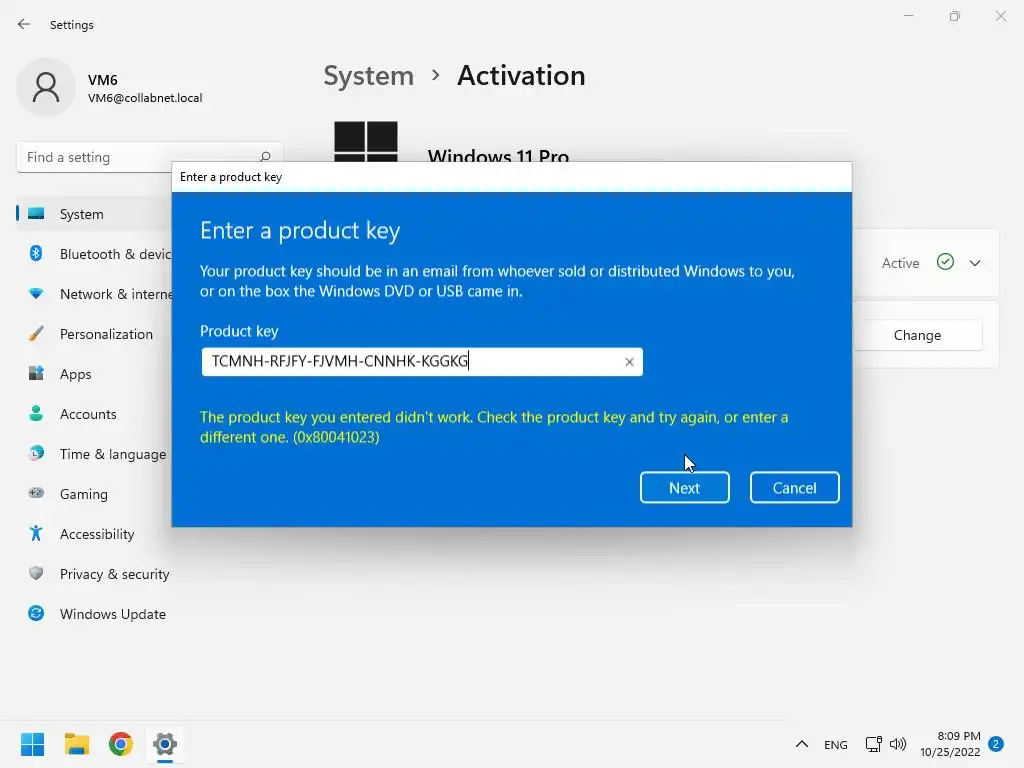Click the Windows Update sync icon

coord(36,613)
